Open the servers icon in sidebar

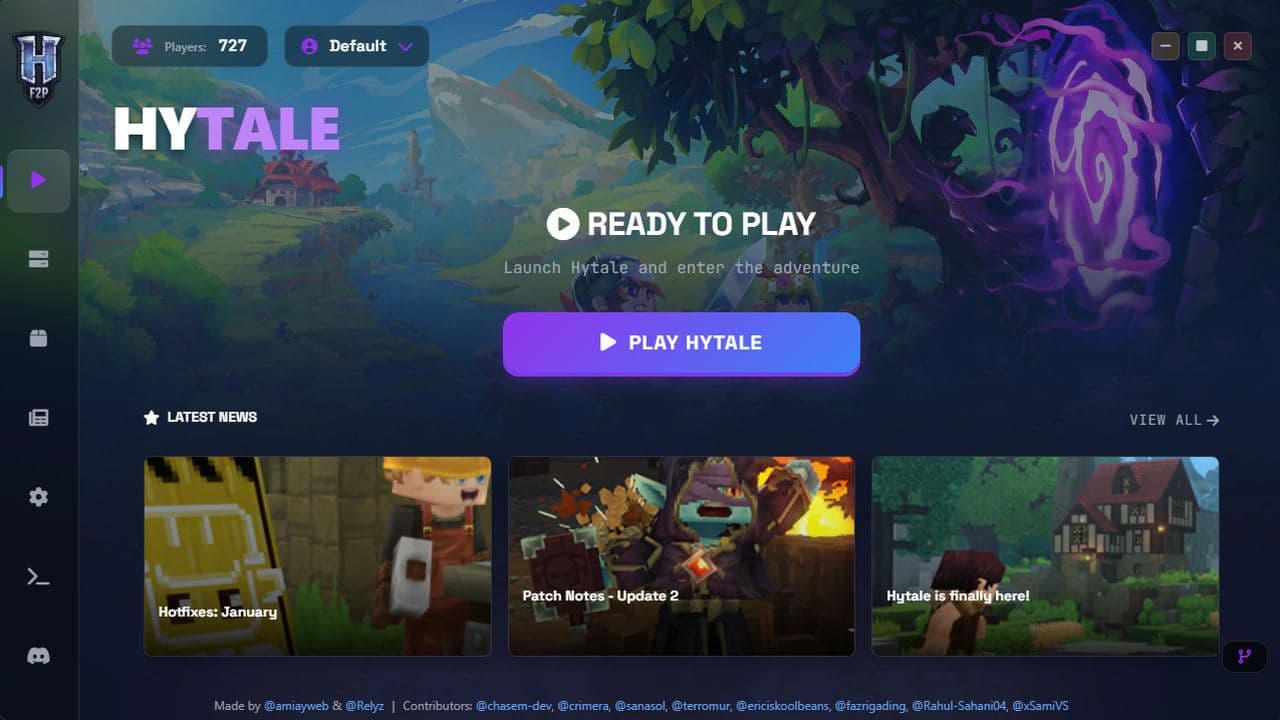tap(38, 260)
